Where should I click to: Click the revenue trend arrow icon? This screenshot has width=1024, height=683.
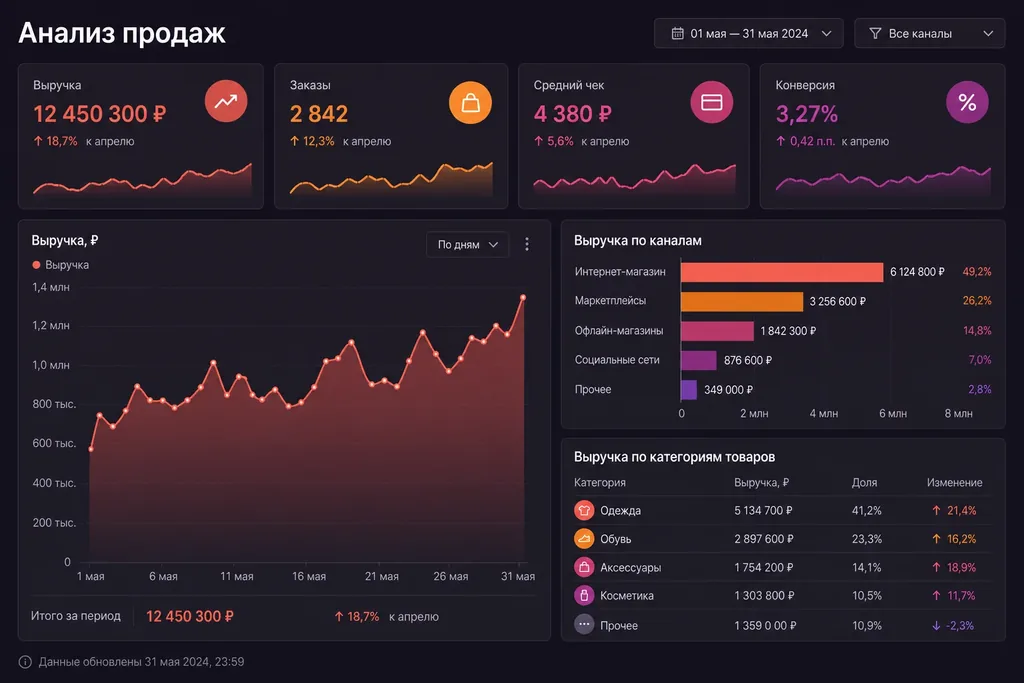point(226,101)
